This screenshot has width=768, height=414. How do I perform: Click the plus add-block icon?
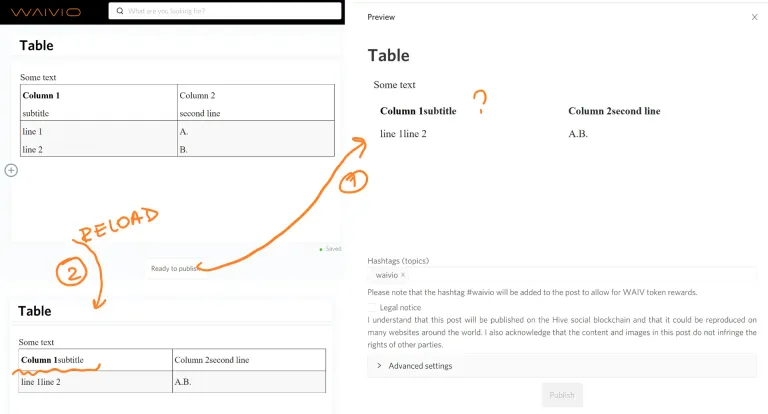[11, 170]
